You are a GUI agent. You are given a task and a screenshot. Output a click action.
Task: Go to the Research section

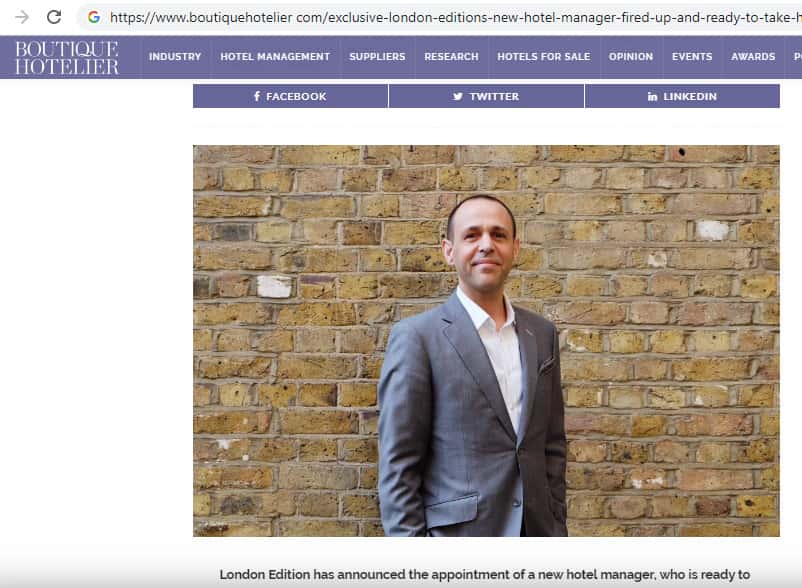pyautogui.click(x=451, y=57)
